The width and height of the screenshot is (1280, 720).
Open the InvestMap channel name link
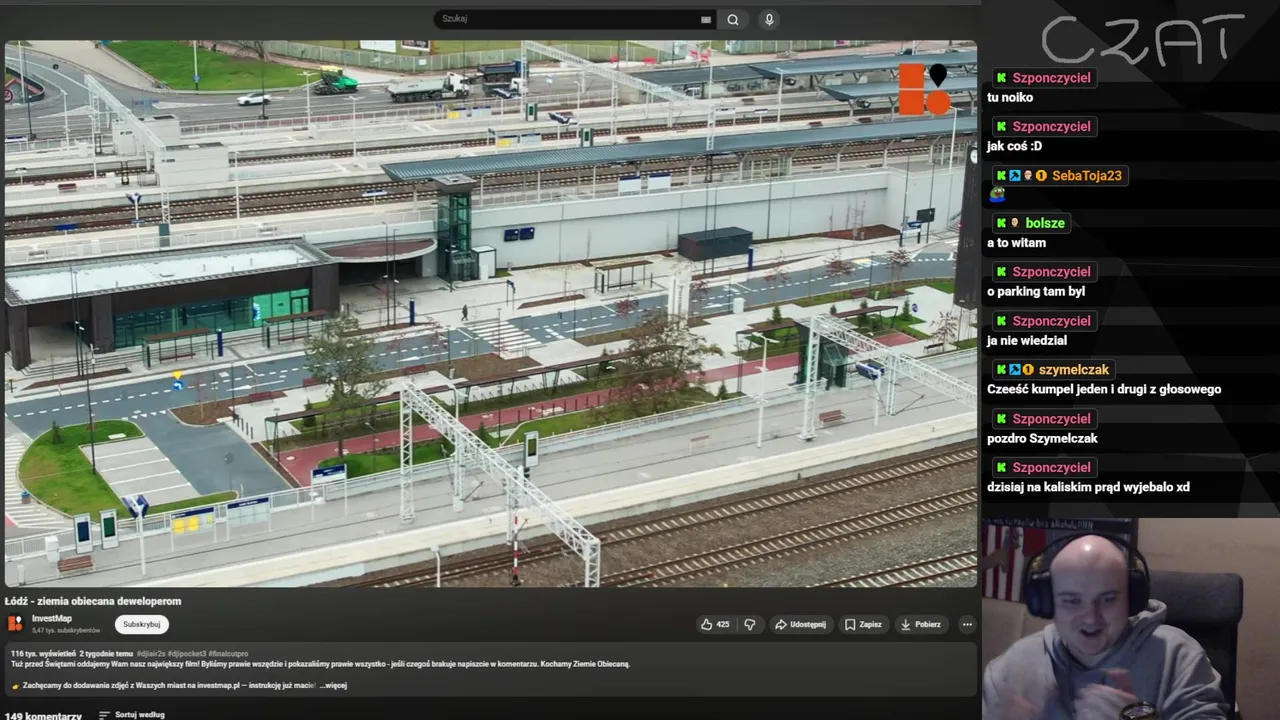52,619
